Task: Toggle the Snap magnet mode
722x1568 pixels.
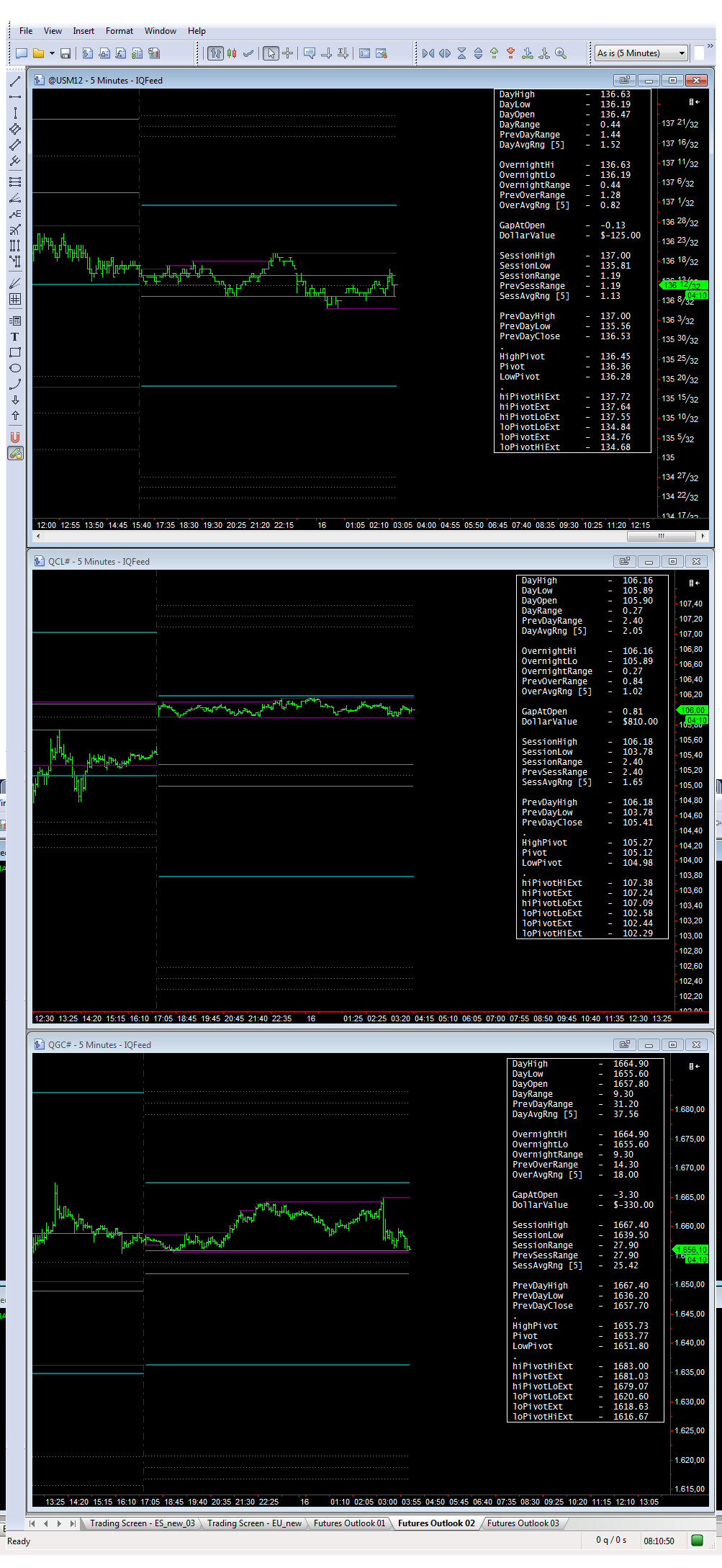Action: pos(15,437)
